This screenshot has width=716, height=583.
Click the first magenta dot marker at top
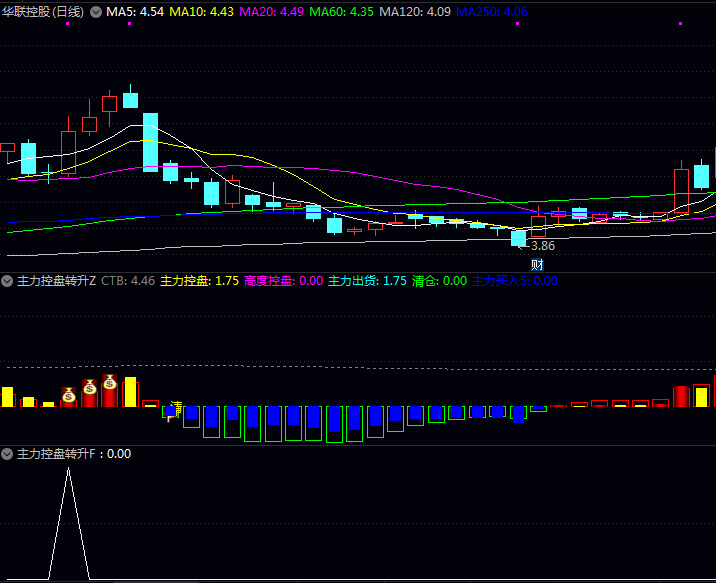67,23
